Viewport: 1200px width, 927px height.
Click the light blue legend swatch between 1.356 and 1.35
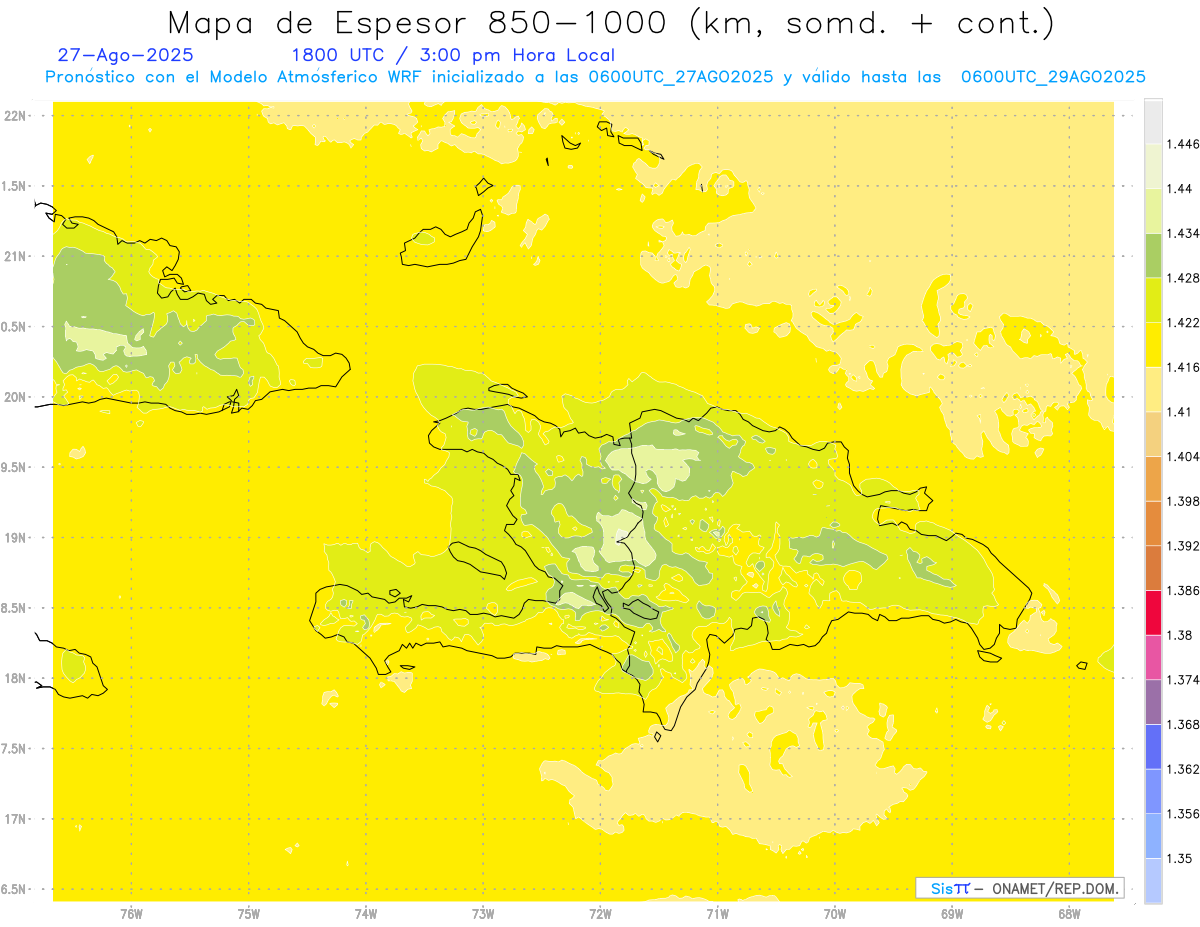[1153, 835]
